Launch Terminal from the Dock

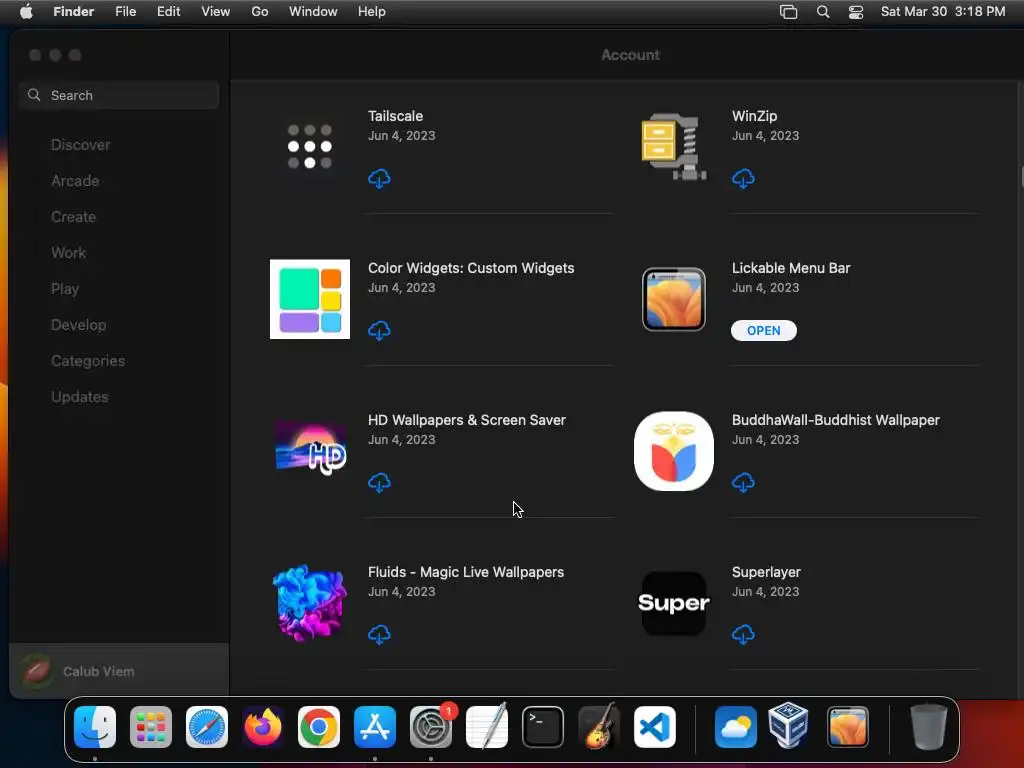543,727
